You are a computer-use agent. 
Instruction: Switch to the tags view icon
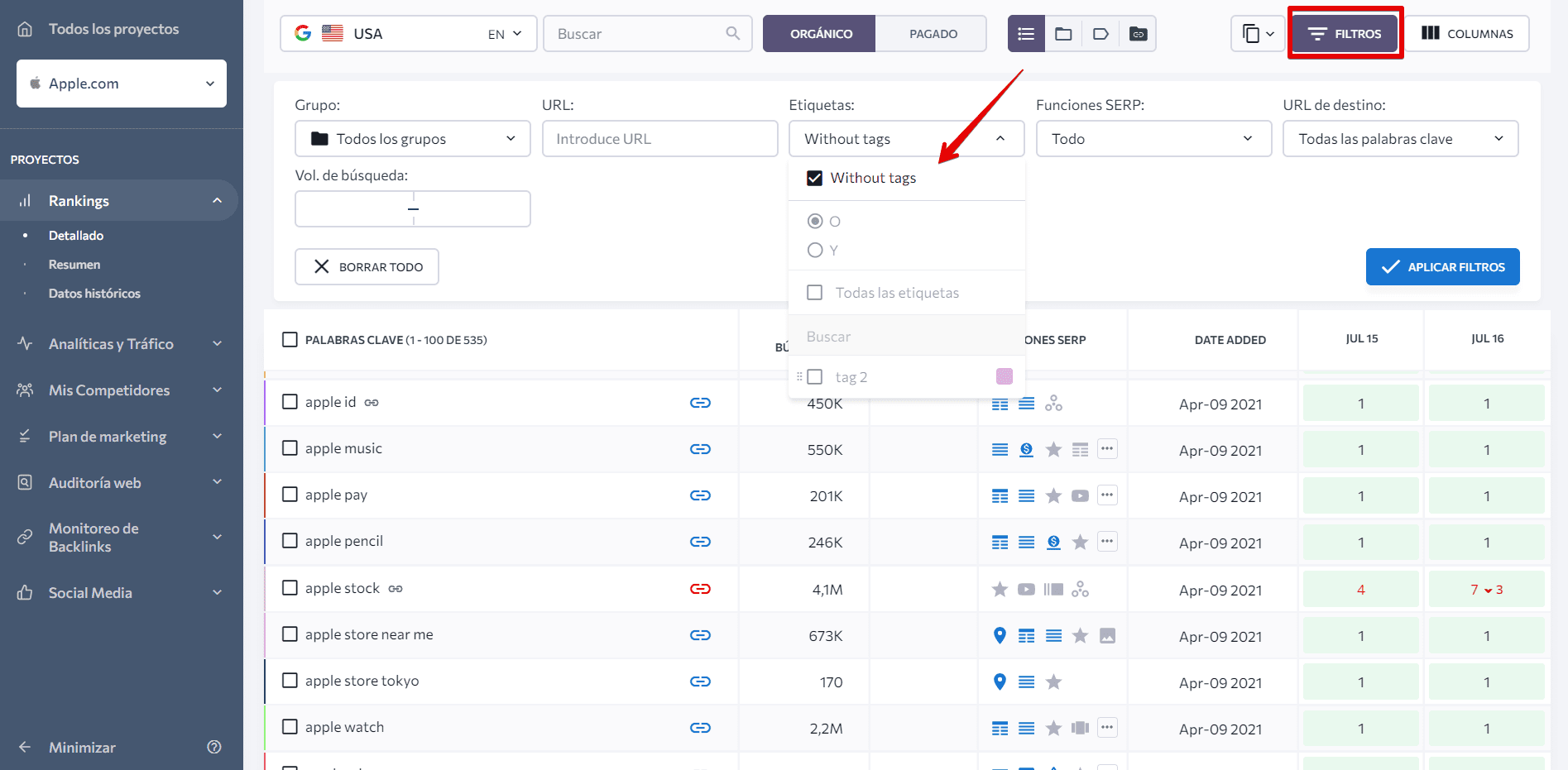[1100, 34]
